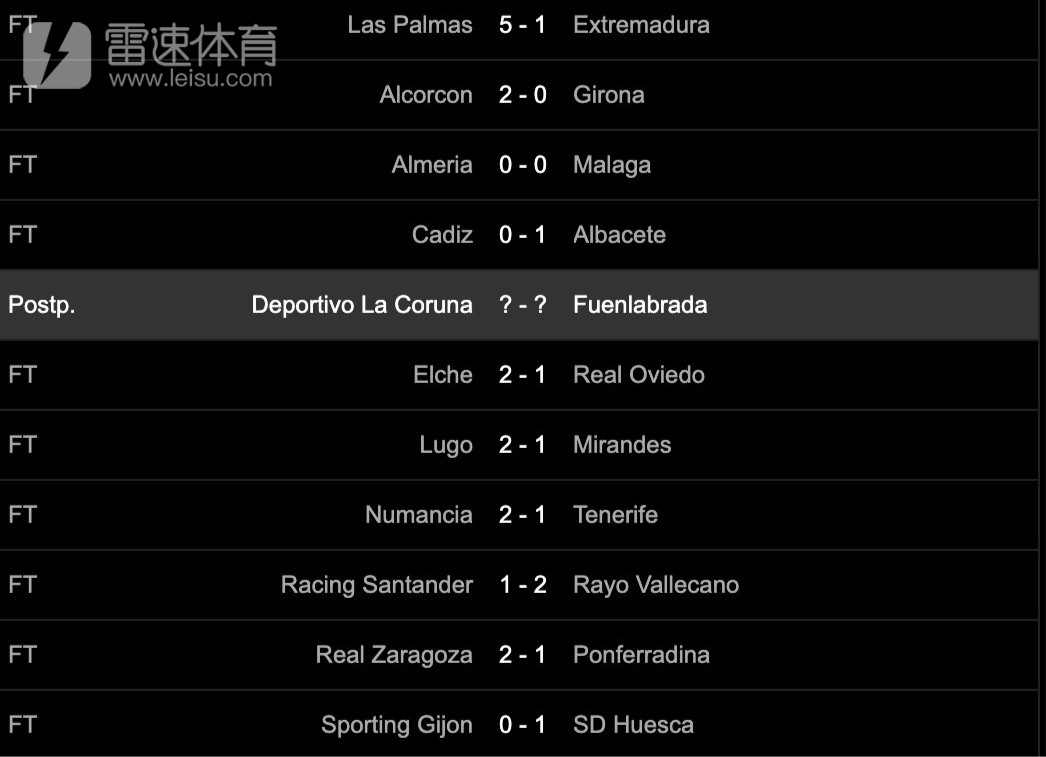1046x757 pixels.
Task: Select the Deportivo La Coruna team name
Action: tap(362, 305)
